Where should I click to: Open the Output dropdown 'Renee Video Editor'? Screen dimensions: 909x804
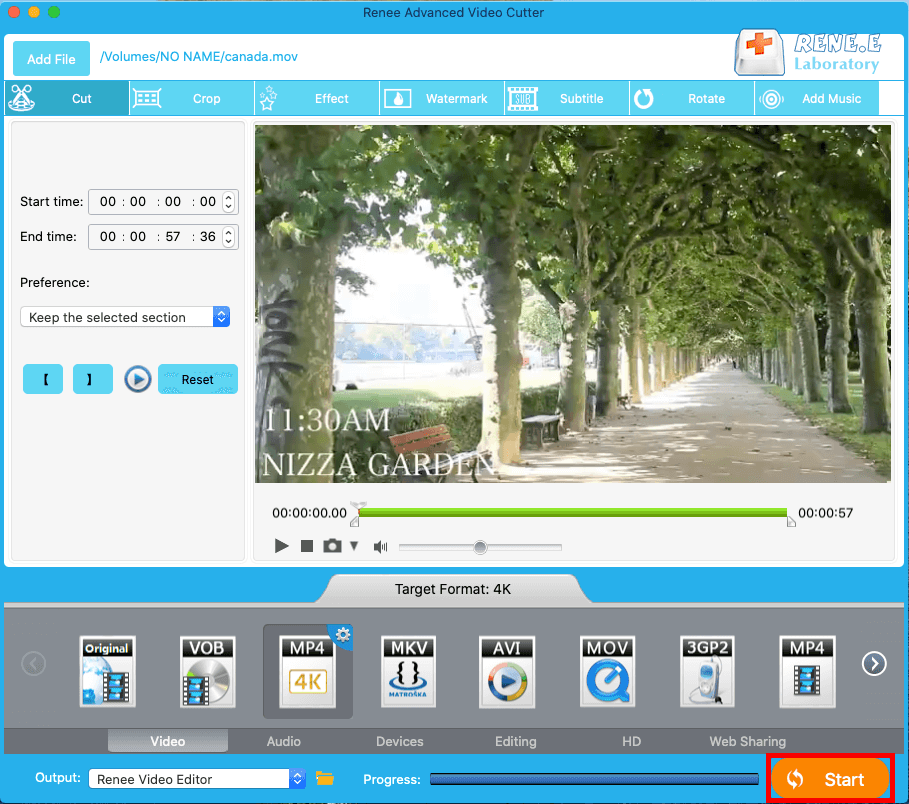click(x=197, y=778)
